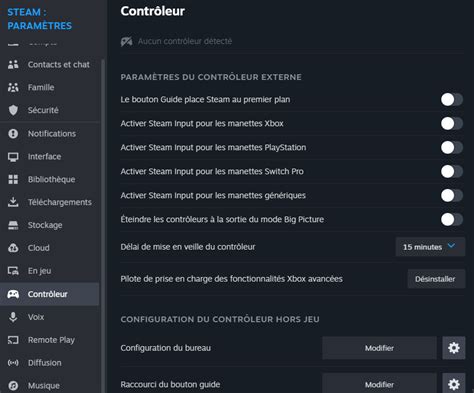
Task: Click the Sécurité shield icon
Action: [13, 110]
